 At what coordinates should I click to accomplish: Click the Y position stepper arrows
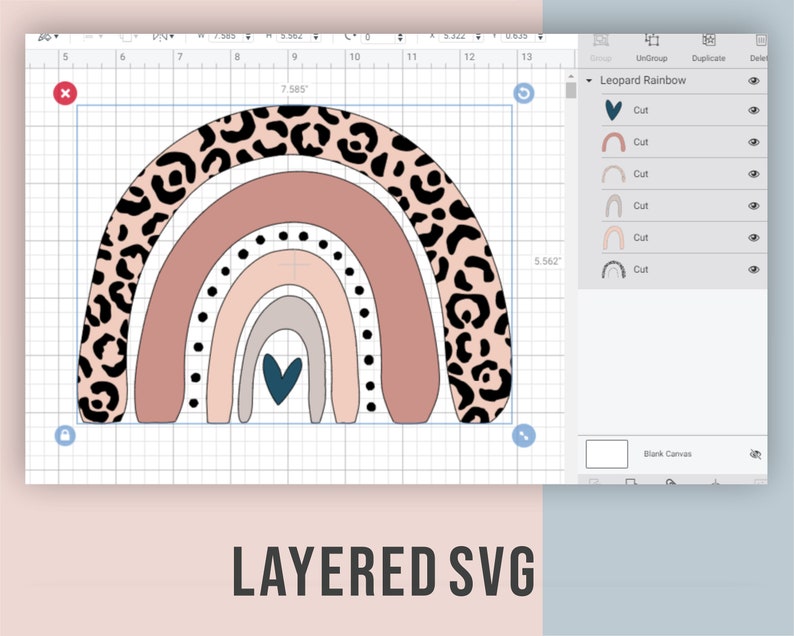coord(540,36)
